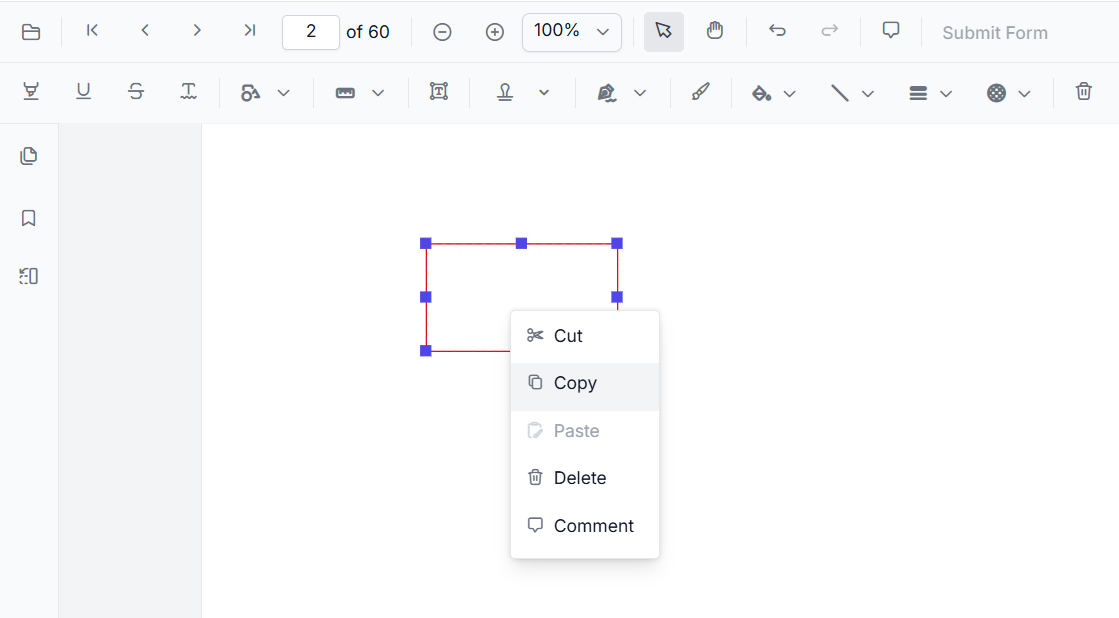Choose Comment from the context menu

pos(593,525)
